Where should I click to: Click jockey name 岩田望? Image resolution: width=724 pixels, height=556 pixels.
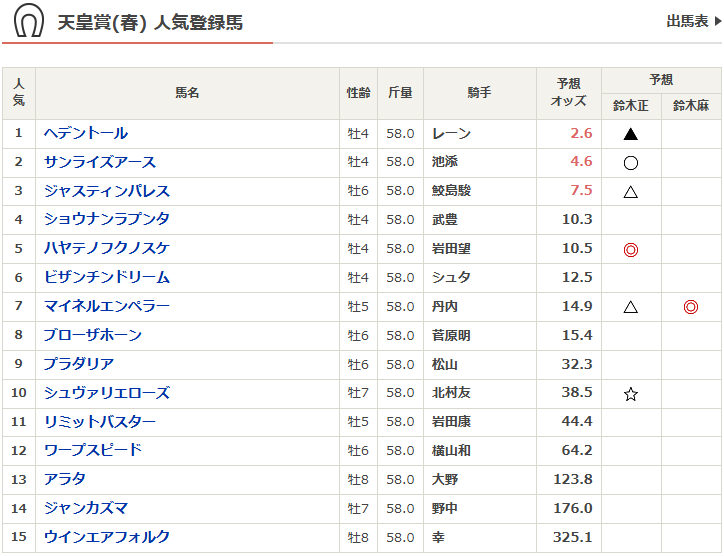point(451,249)
